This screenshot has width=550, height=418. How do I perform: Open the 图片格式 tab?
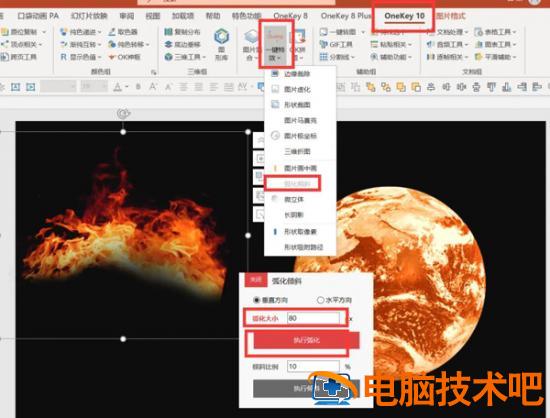[450, 16]
